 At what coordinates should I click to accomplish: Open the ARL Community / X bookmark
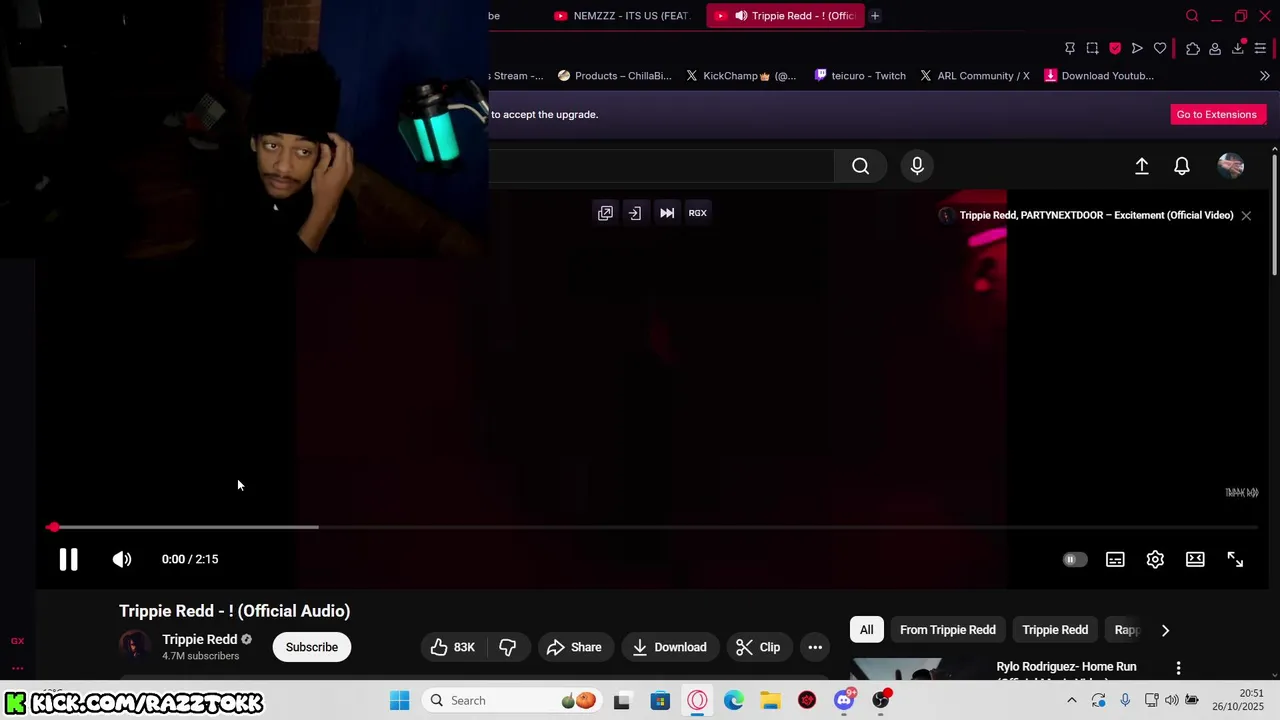[975, 76]
